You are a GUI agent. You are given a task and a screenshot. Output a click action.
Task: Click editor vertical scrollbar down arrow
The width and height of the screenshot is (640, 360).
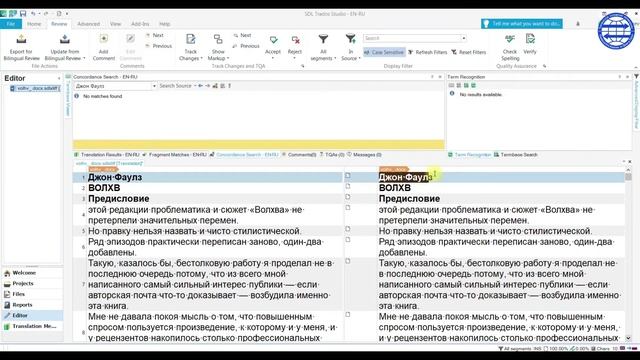click(x=628, y=338)
